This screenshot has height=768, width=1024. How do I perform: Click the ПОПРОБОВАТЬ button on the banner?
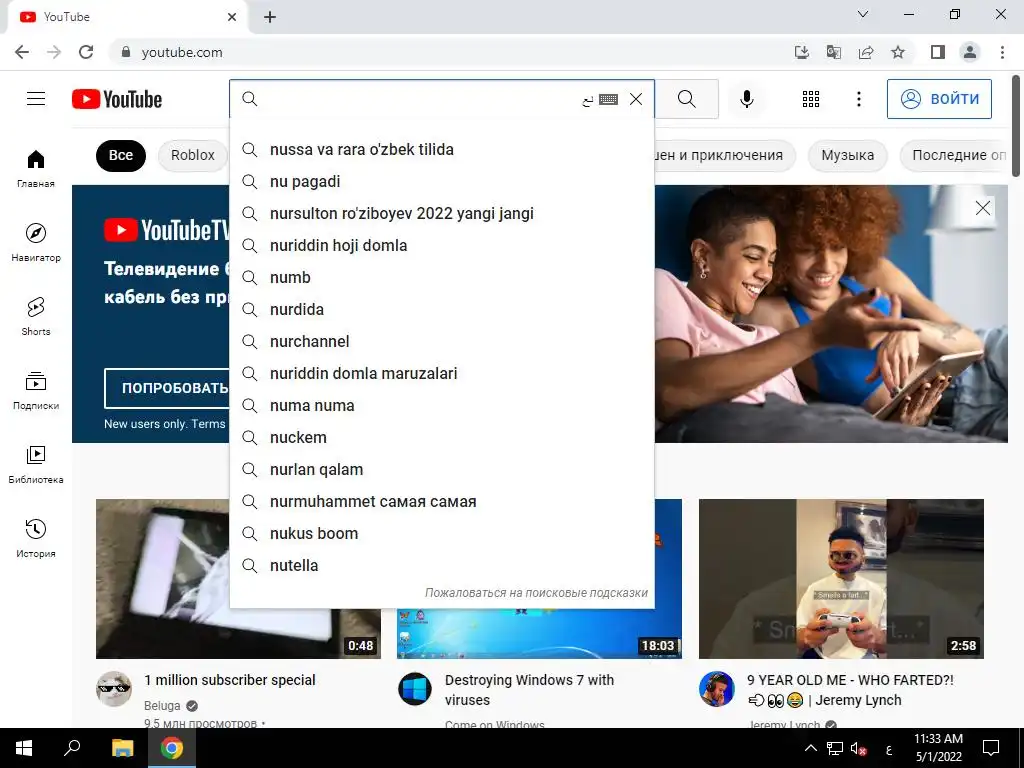tap(167, 388)
